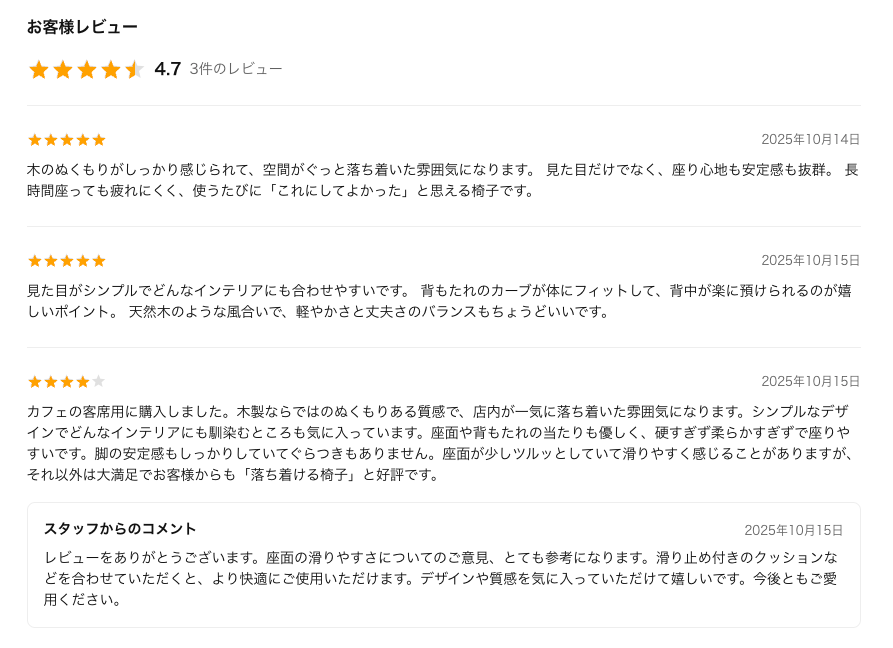Click the review text starting カフェの客席用に購入

pyautogui.click(x=442, y=442)
